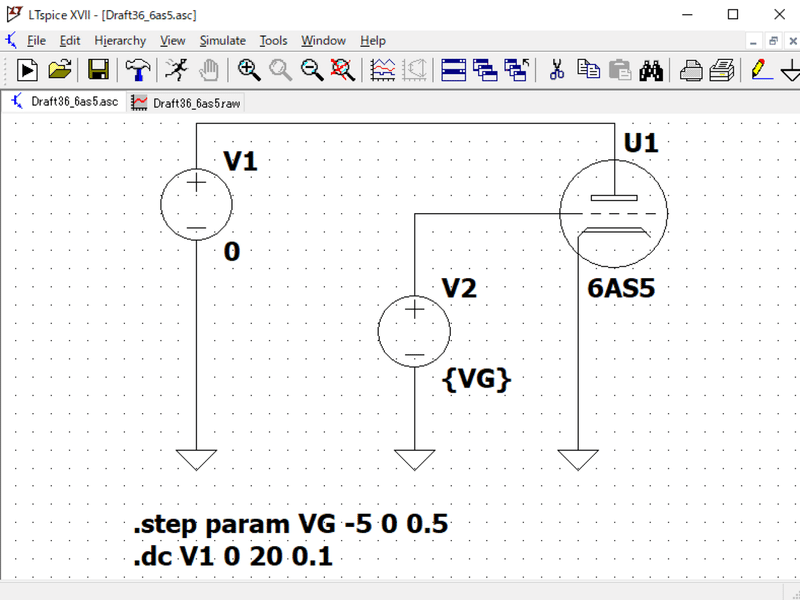Viewport: 800px width, 600px height.
Task: Click the Pick Visible Traces icon
Action: click(x=383, y=70)
